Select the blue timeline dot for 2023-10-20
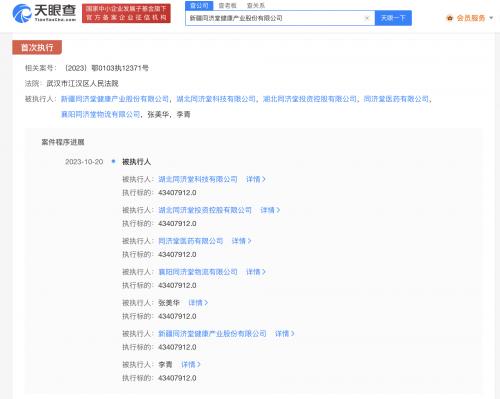 113,161
